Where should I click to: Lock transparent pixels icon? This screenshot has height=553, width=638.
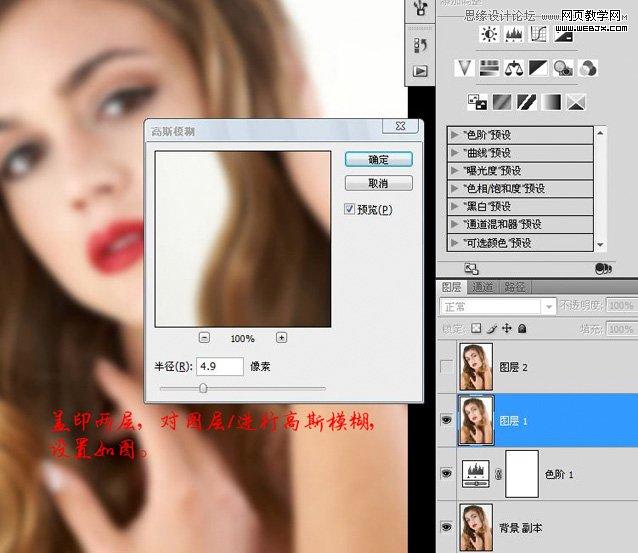[x=476, y=328]
